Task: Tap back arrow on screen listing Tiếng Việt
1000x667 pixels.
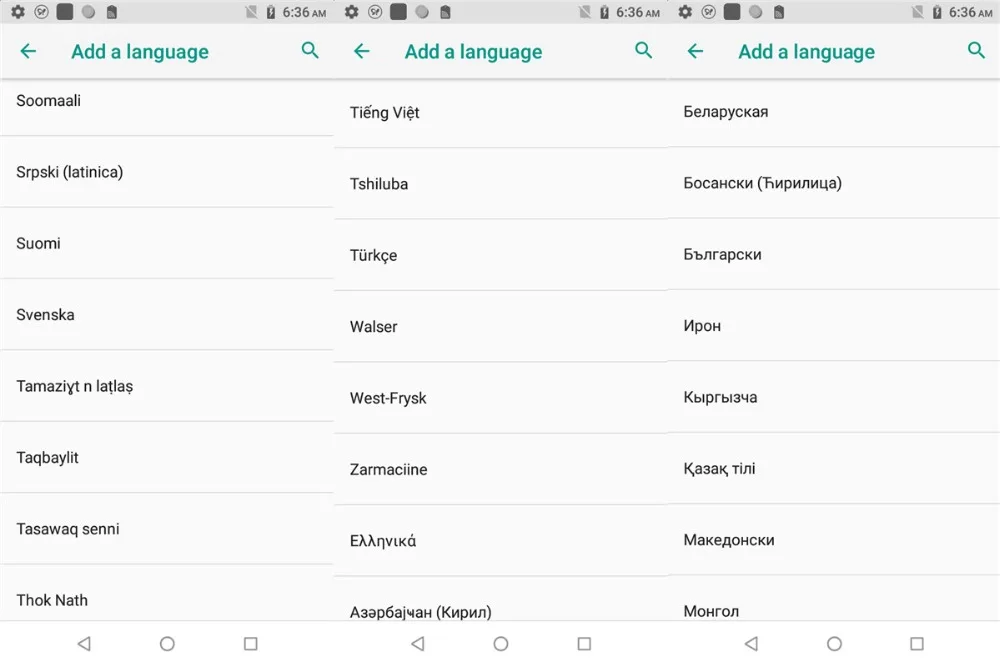Action: (362, 51)
